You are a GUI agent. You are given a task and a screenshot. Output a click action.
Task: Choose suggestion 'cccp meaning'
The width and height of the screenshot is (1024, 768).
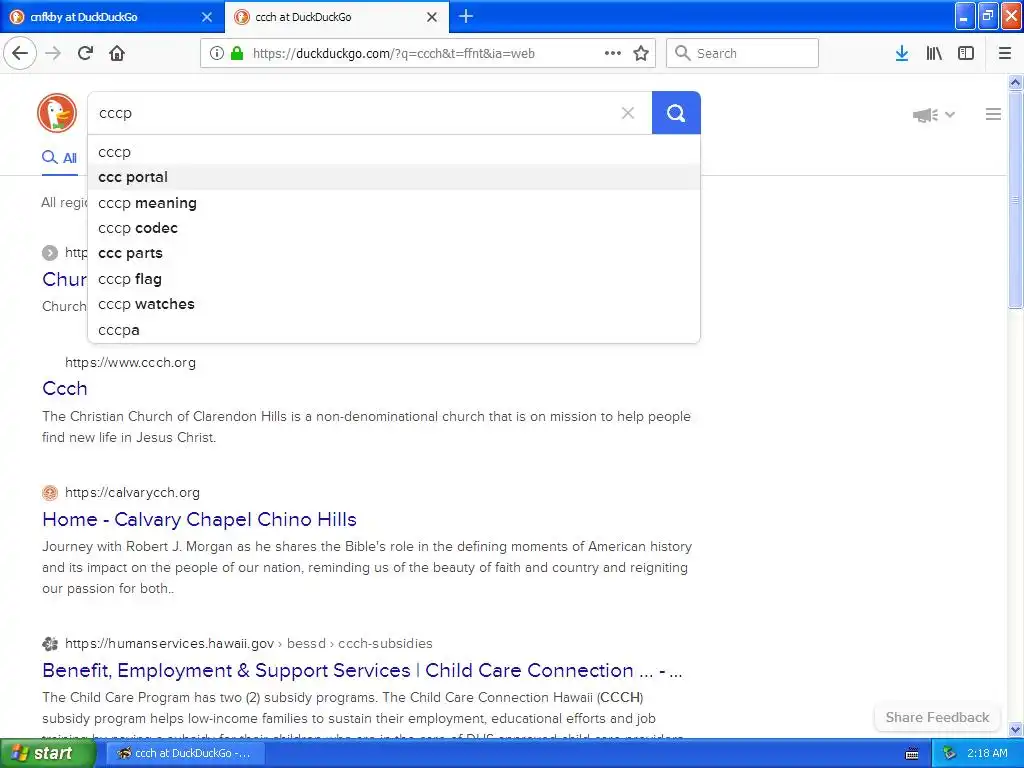[x=394, y=202]
